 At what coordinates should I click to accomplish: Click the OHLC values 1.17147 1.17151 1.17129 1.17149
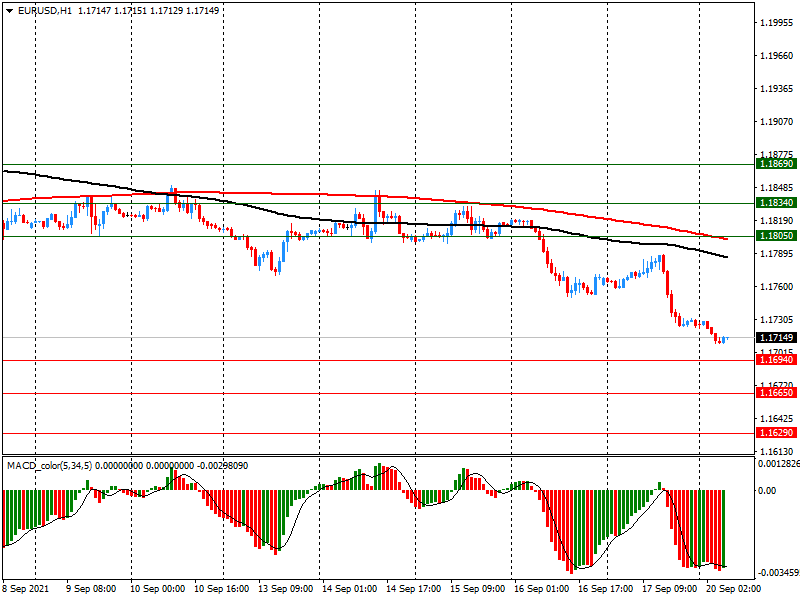coord(148,10)
